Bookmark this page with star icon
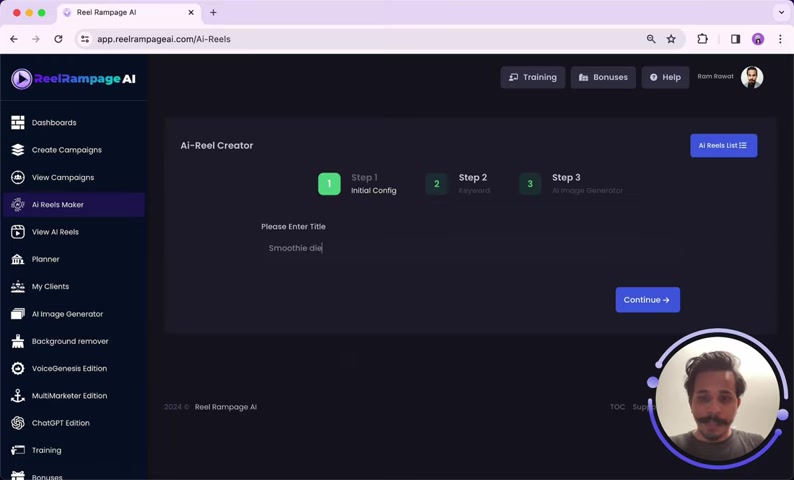This screenshot has width=794, height=480. 671,39
